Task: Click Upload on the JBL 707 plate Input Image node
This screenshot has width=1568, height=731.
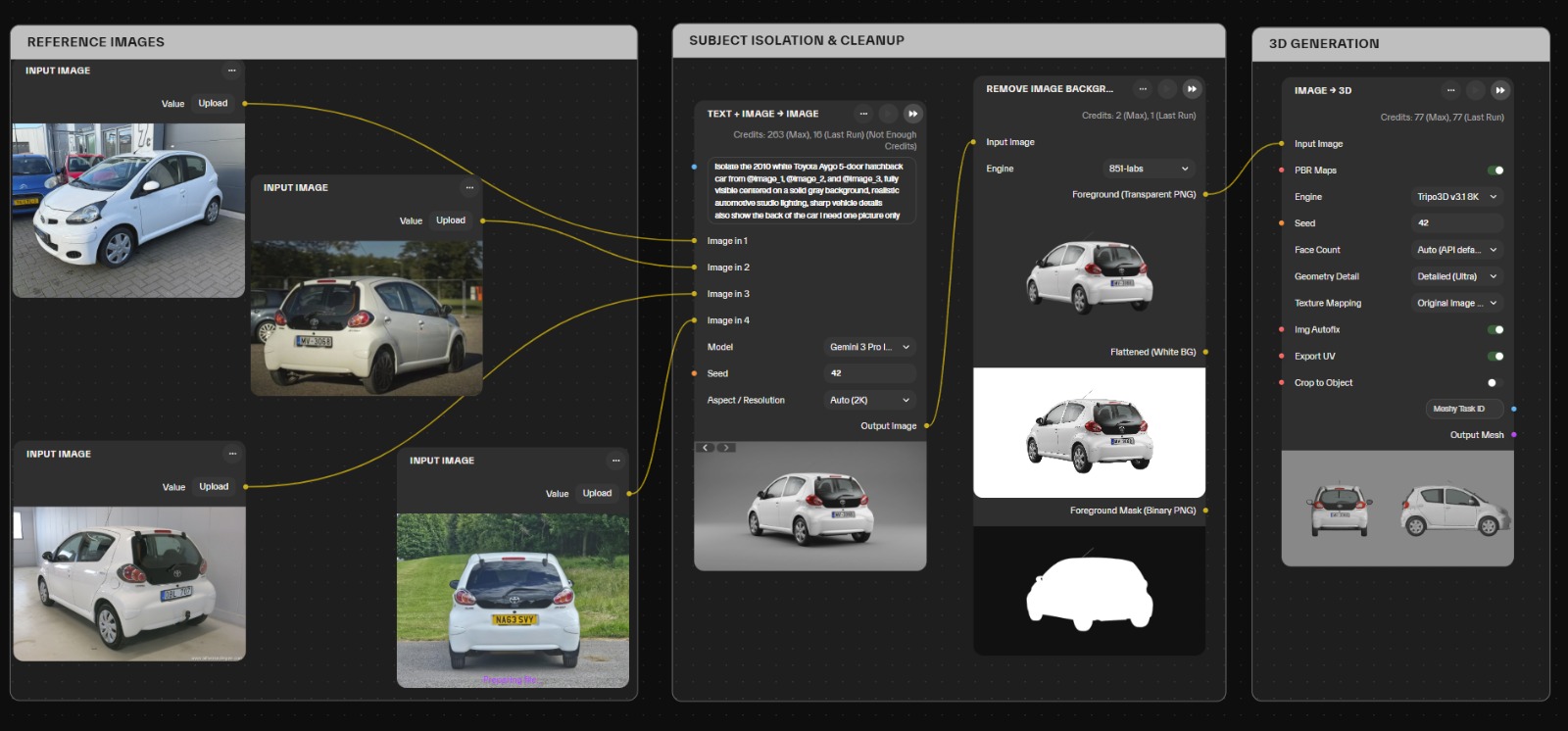Action: point(214,486)
